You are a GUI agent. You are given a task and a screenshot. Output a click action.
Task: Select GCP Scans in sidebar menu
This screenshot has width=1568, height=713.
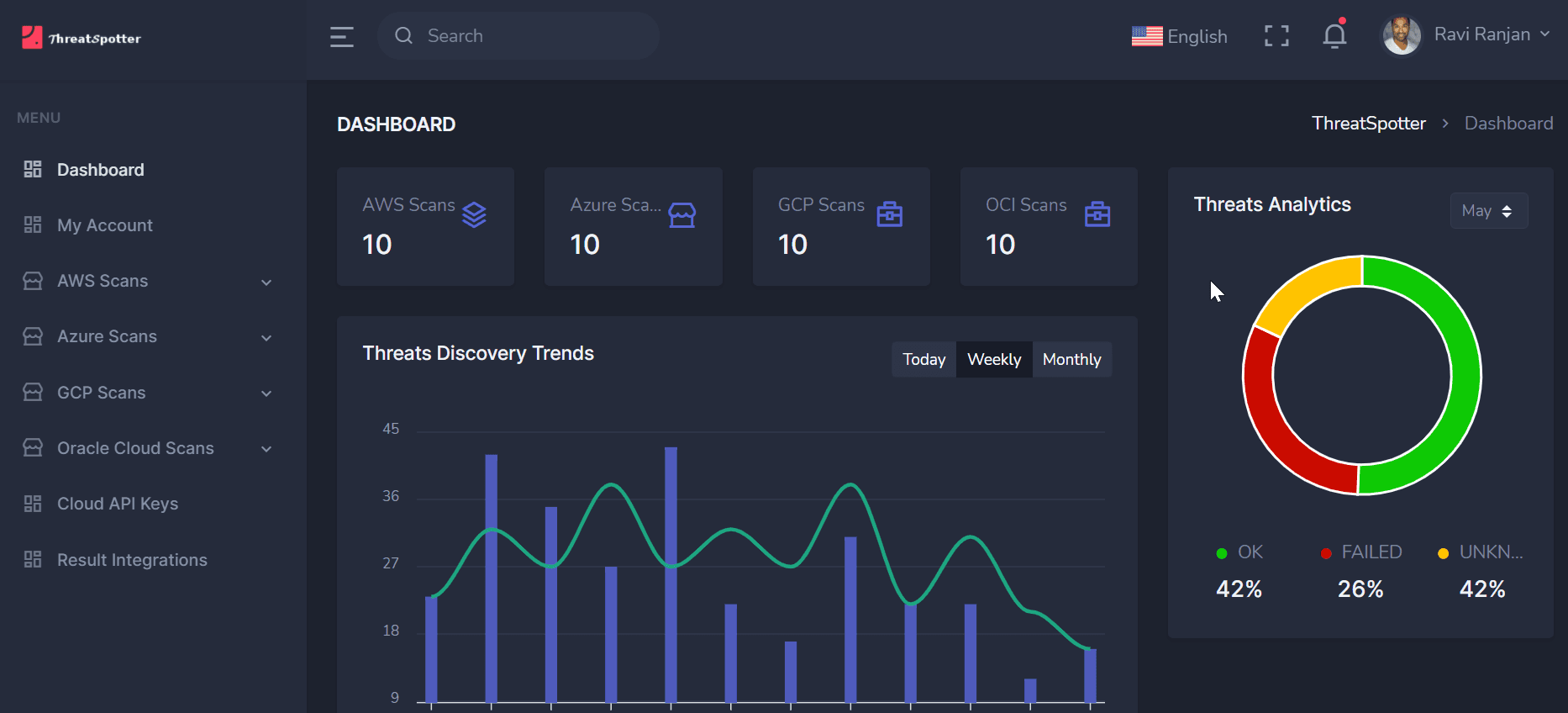click(x=101, y=393)
